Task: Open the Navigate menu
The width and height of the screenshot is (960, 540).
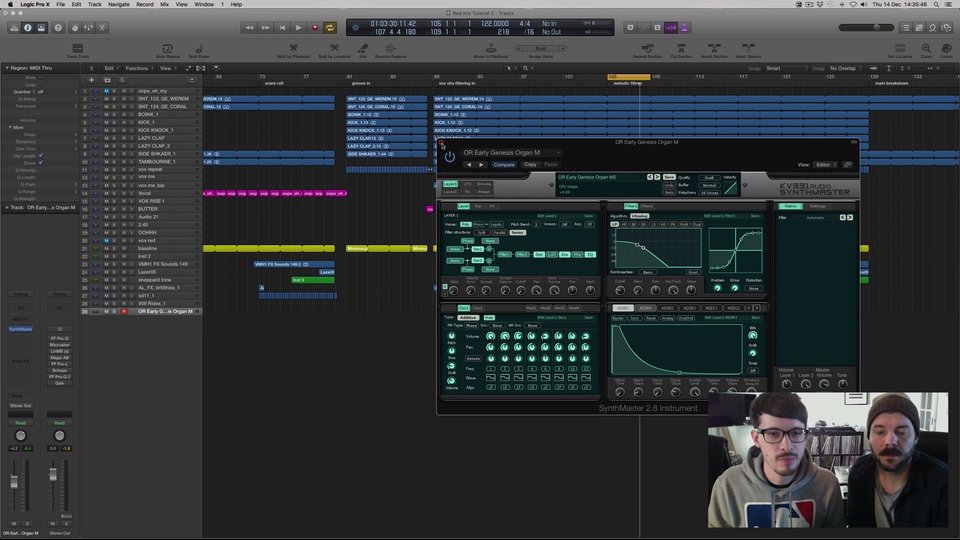Action: (x=119, y=4)
